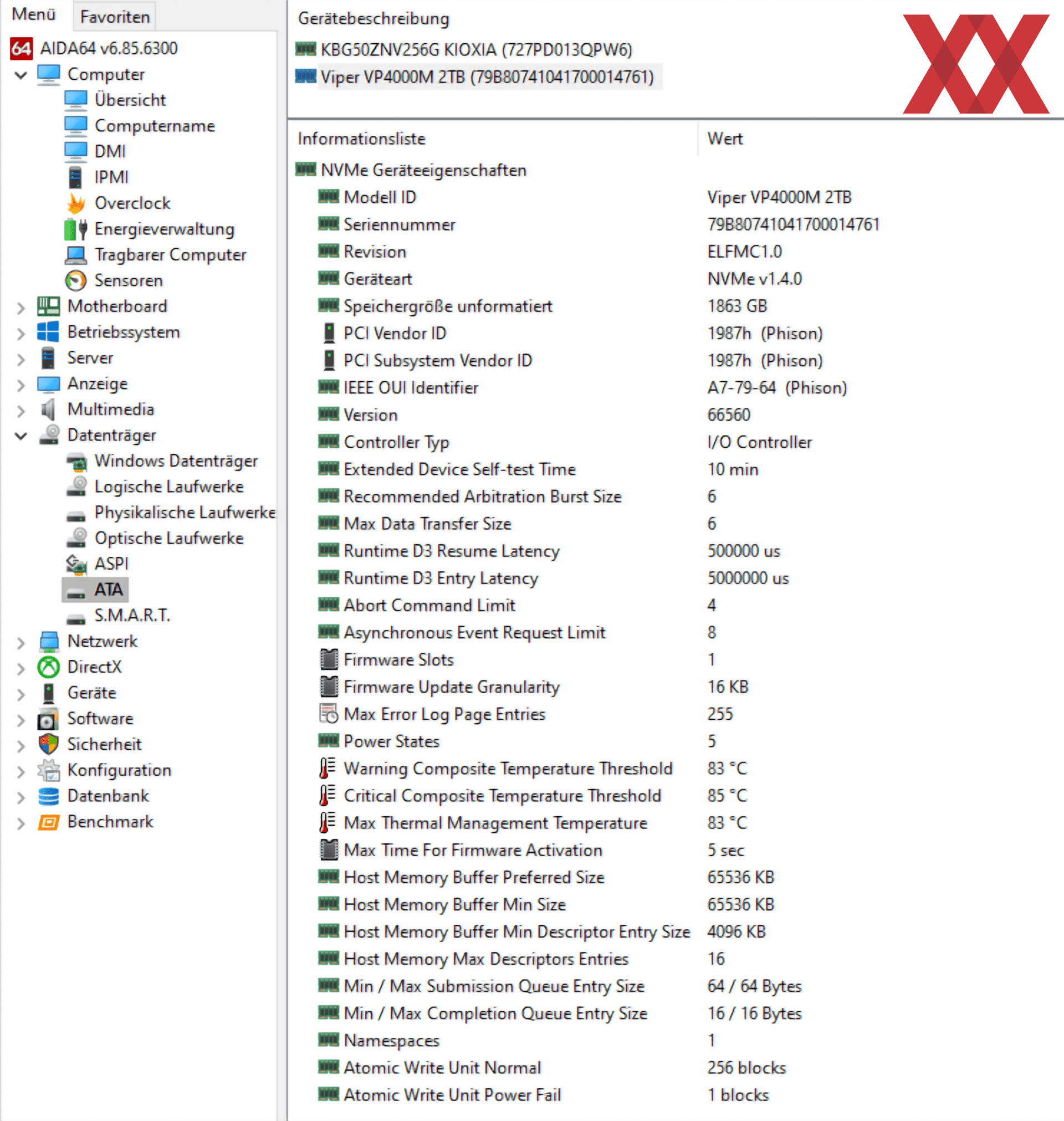Click the Informationsliste column header
This screenshot has height=1121, width=1064.
361,140
